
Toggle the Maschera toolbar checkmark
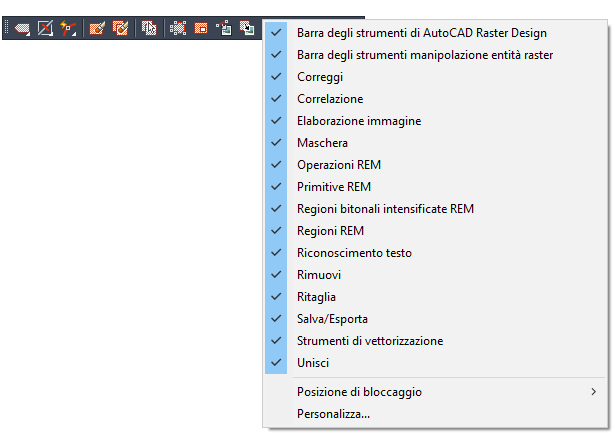click(435, 143)
